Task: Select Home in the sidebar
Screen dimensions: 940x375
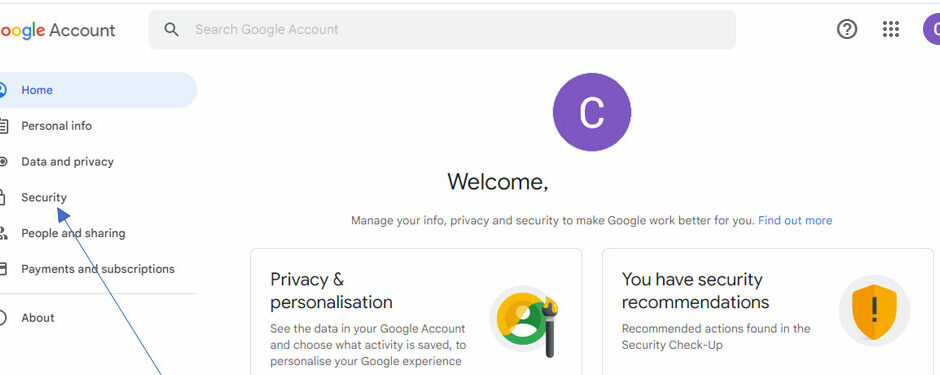Action: coord(97,90)
